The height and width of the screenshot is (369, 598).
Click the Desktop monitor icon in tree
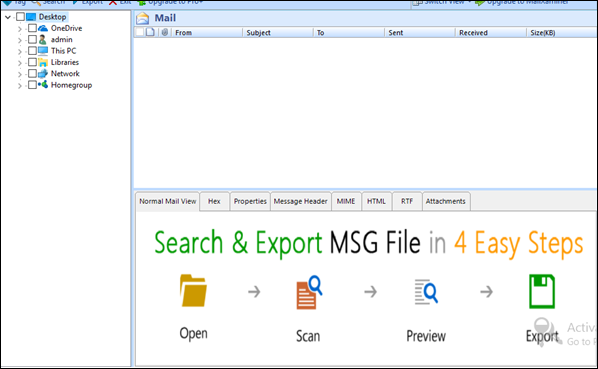coord(31,17)
